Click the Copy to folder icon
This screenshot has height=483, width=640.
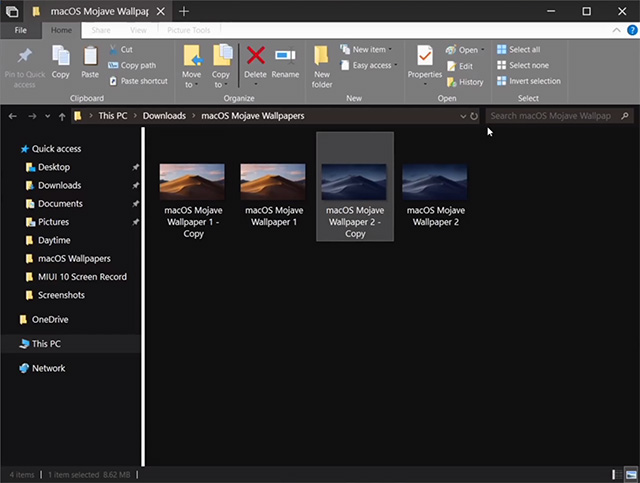point(222,55)
